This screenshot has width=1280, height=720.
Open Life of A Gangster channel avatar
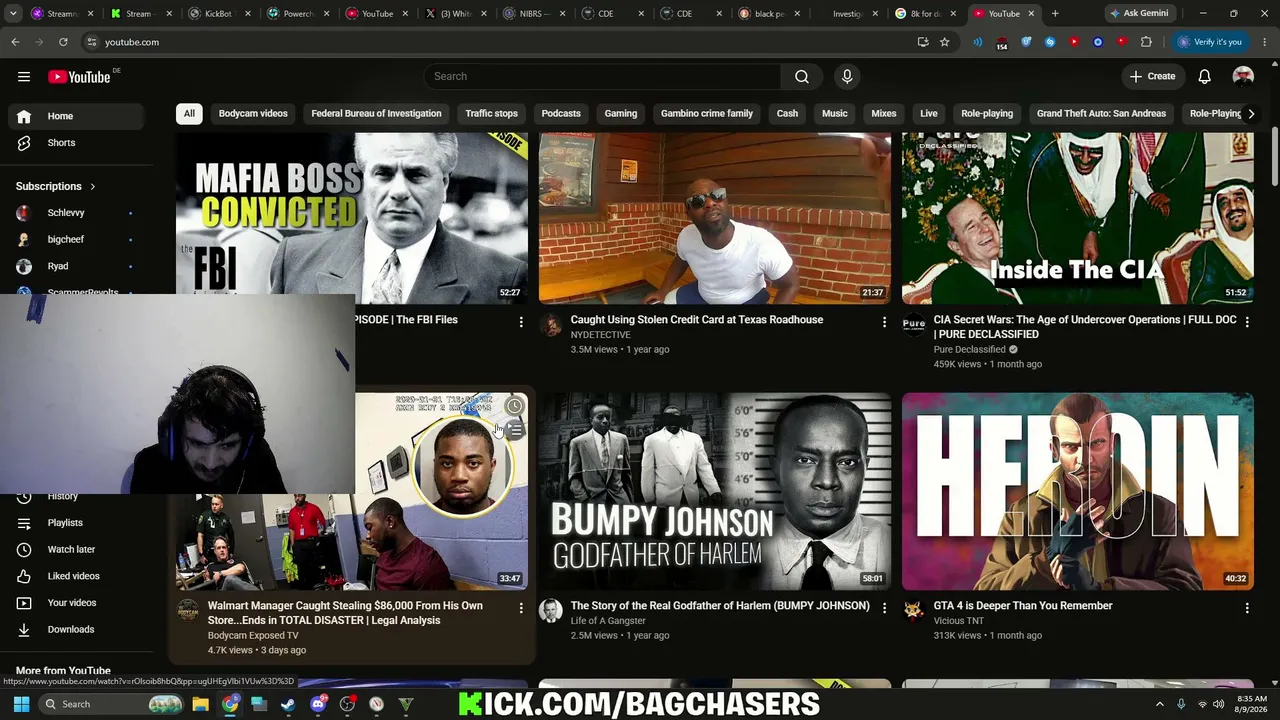(x=551, y=611)
